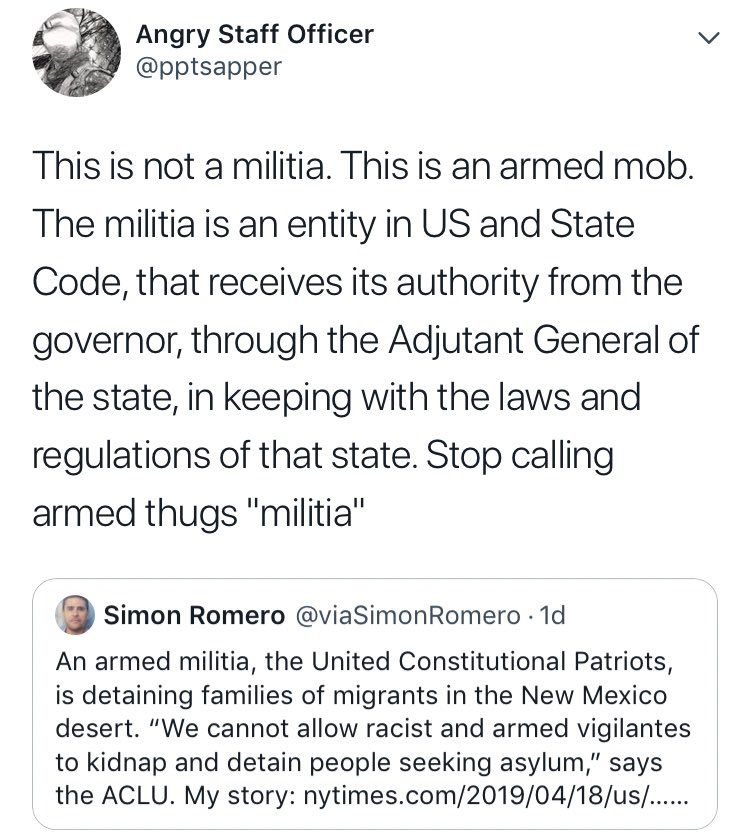Open the Simon Romero name in quoted tweet
The image size is (750, 835).
(x=194, y=615)
